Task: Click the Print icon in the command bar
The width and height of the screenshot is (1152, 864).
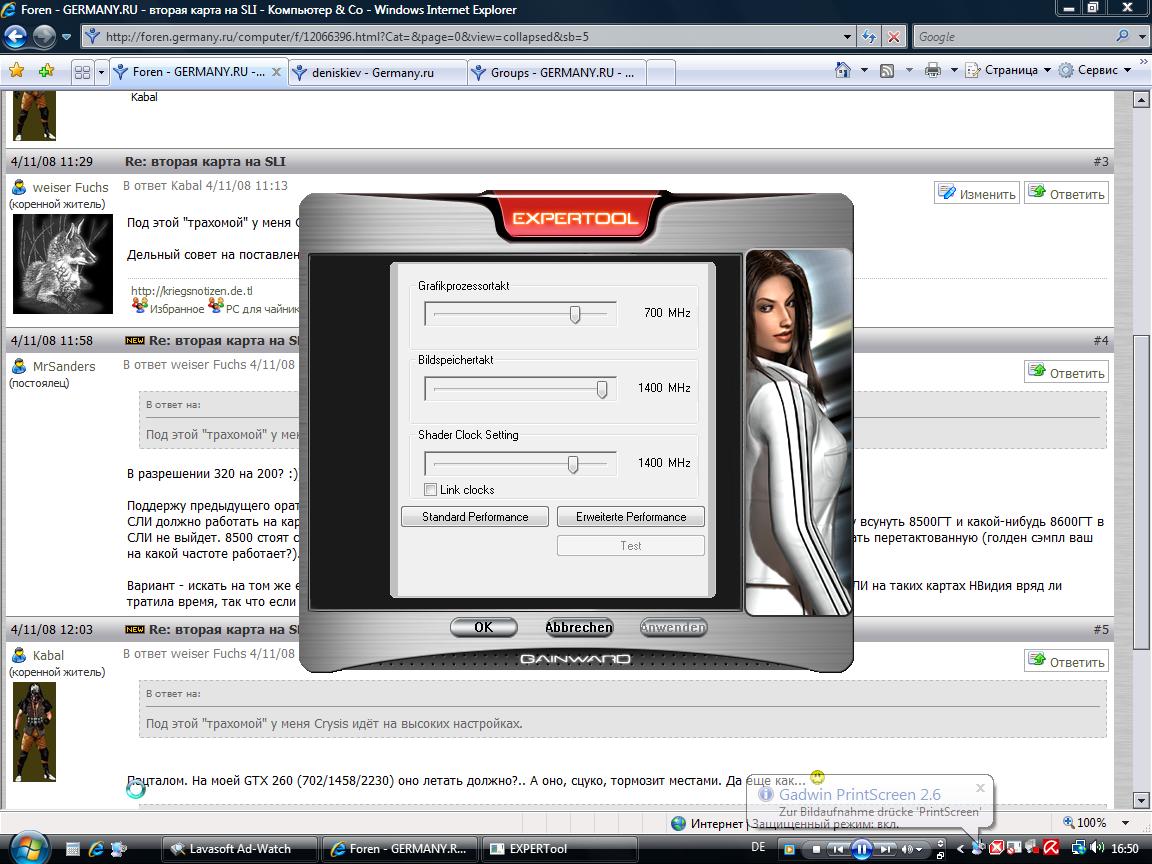Action: (932, 71)
